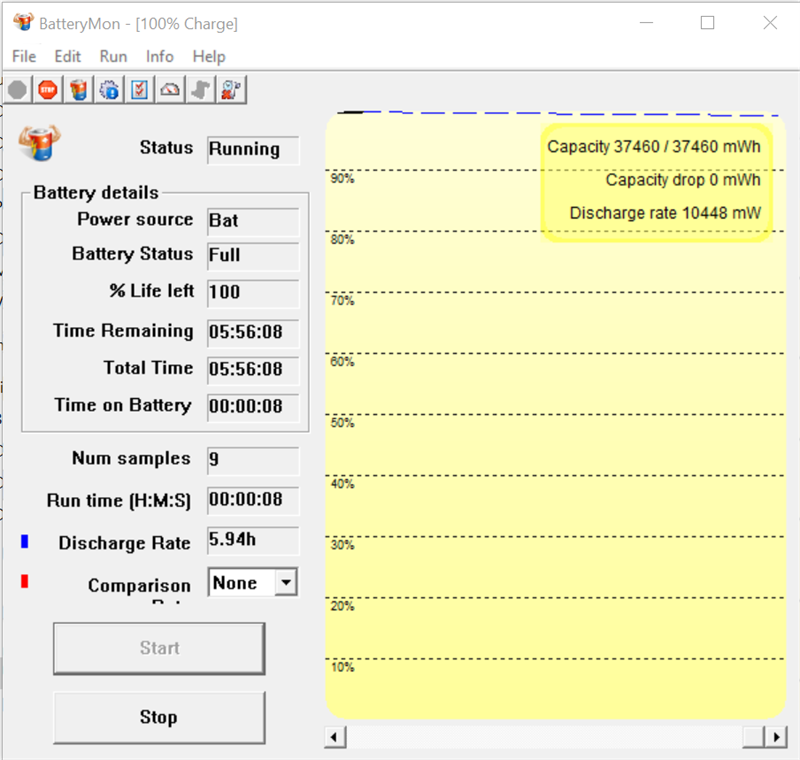Click the 90% graph axis label

342,179
